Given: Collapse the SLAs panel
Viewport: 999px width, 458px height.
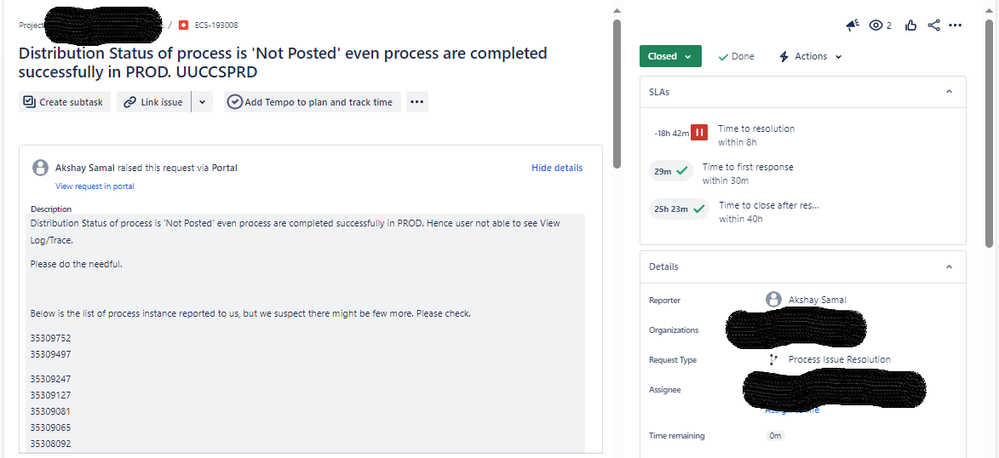Looking at the screenshot, I should coord(949,92).
